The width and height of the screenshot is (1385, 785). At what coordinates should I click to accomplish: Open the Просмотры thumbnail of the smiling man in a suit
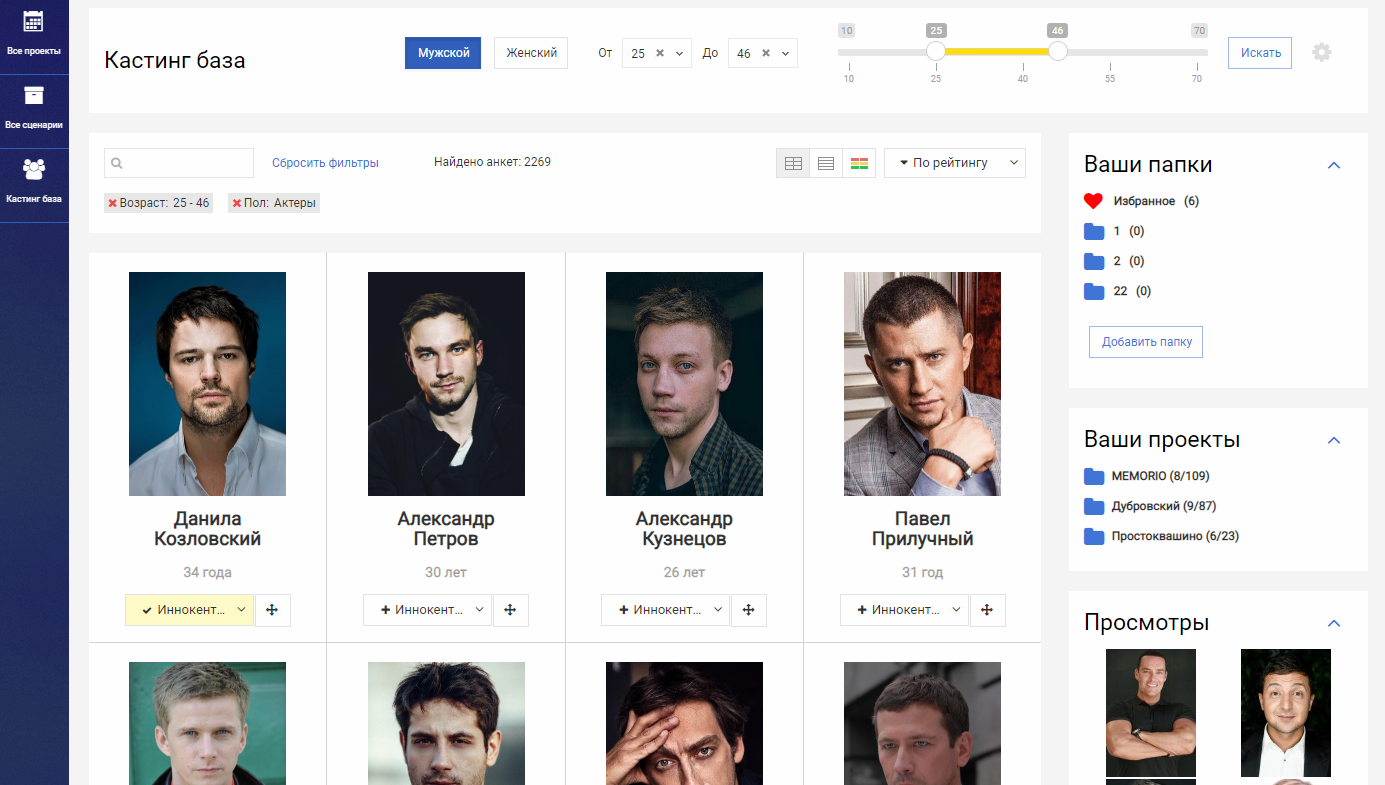point(1286,713)
